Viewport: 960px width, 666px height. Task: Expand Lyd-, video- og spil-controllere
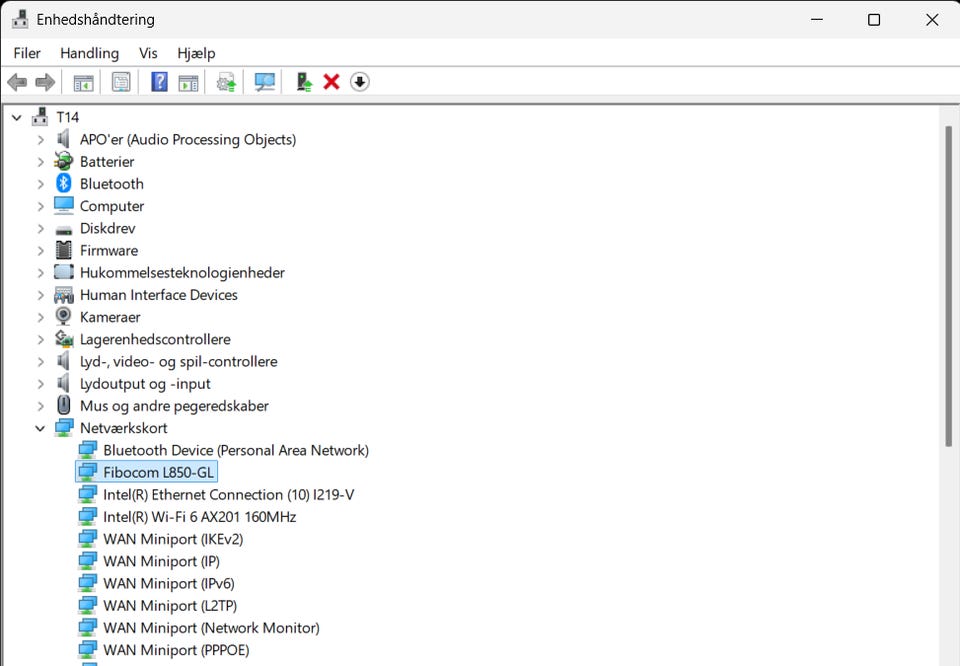40,361
